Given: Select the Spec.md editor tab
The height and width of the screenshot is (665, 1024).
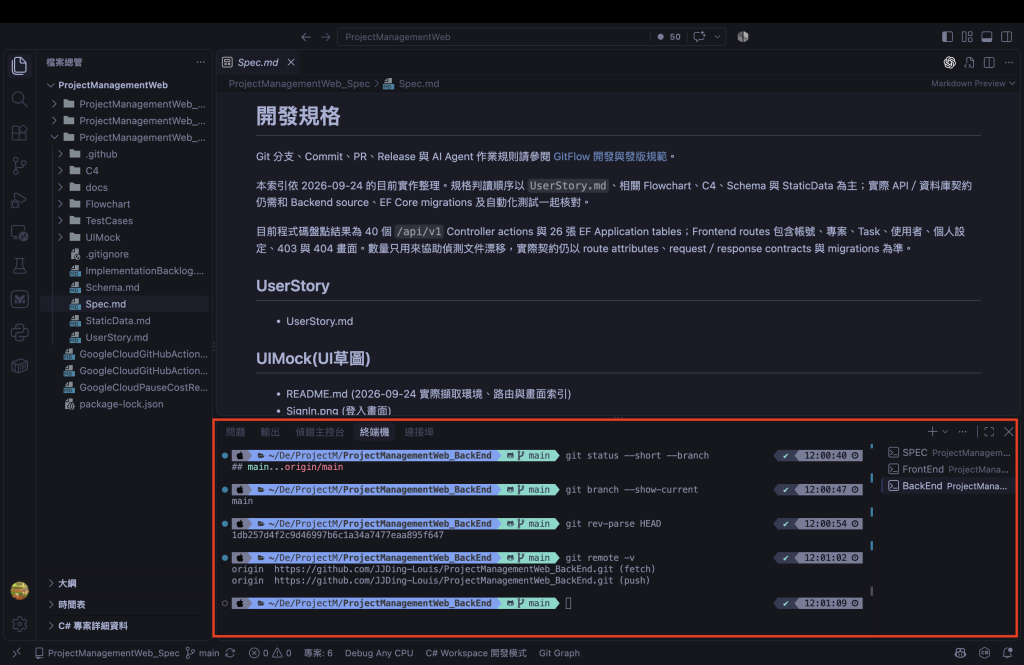Looking at the screenshot, I should [258, 62].
